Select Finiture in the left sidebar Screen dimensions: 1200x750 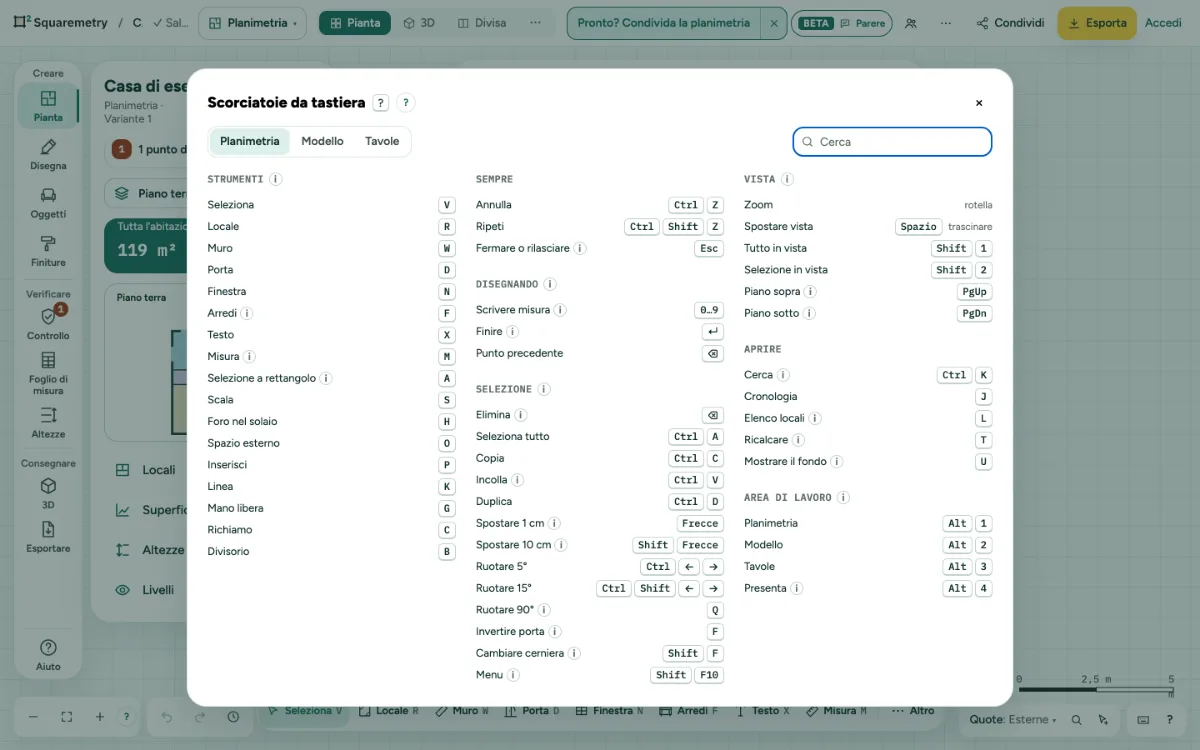pos(48,251)
